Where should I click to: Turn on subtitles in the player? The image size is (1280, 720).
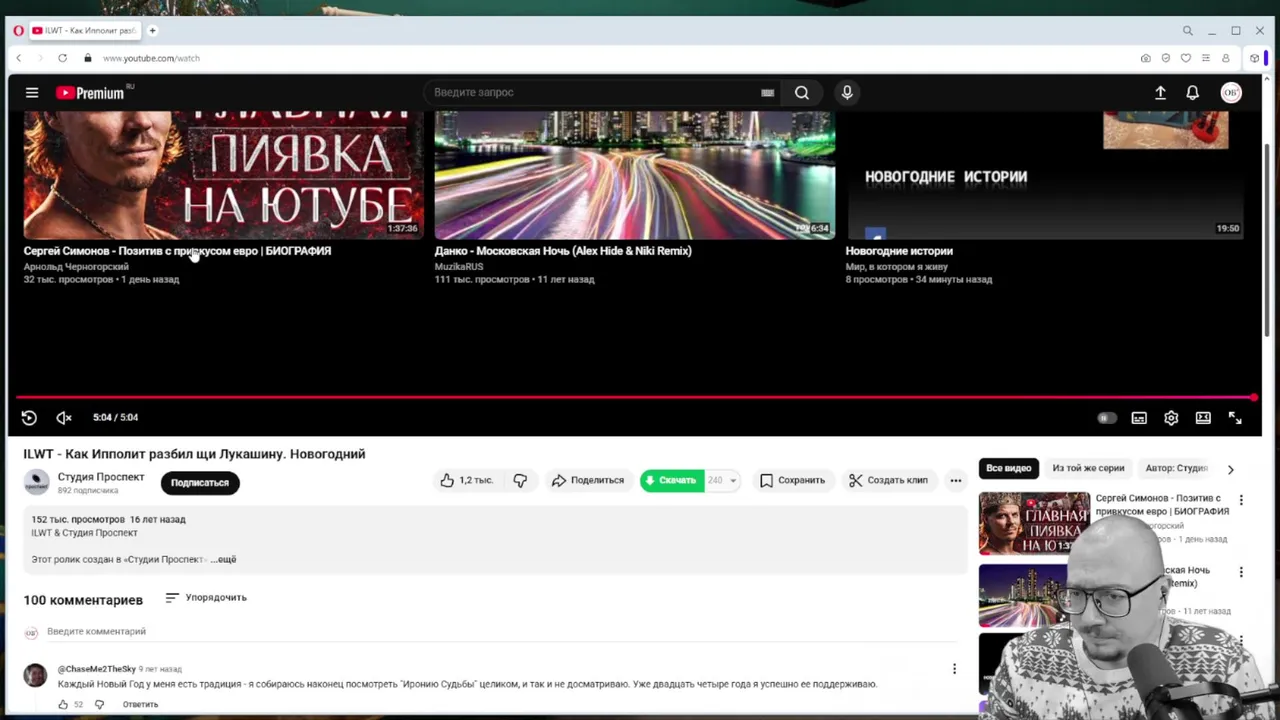point(1139,418)
